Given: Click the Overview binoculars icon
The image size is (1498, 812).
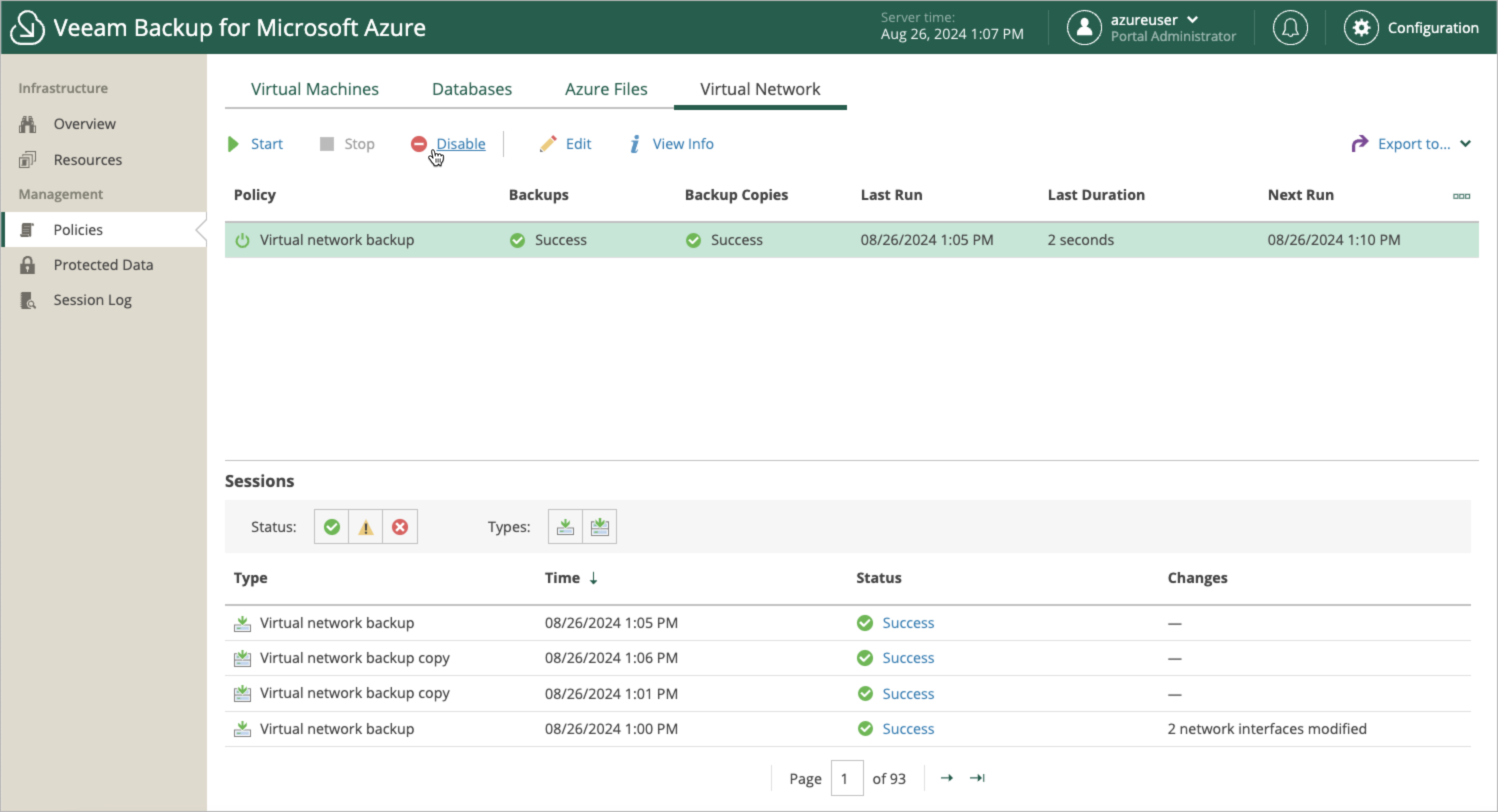Looking at the screenshot, I should pos(27,124).
